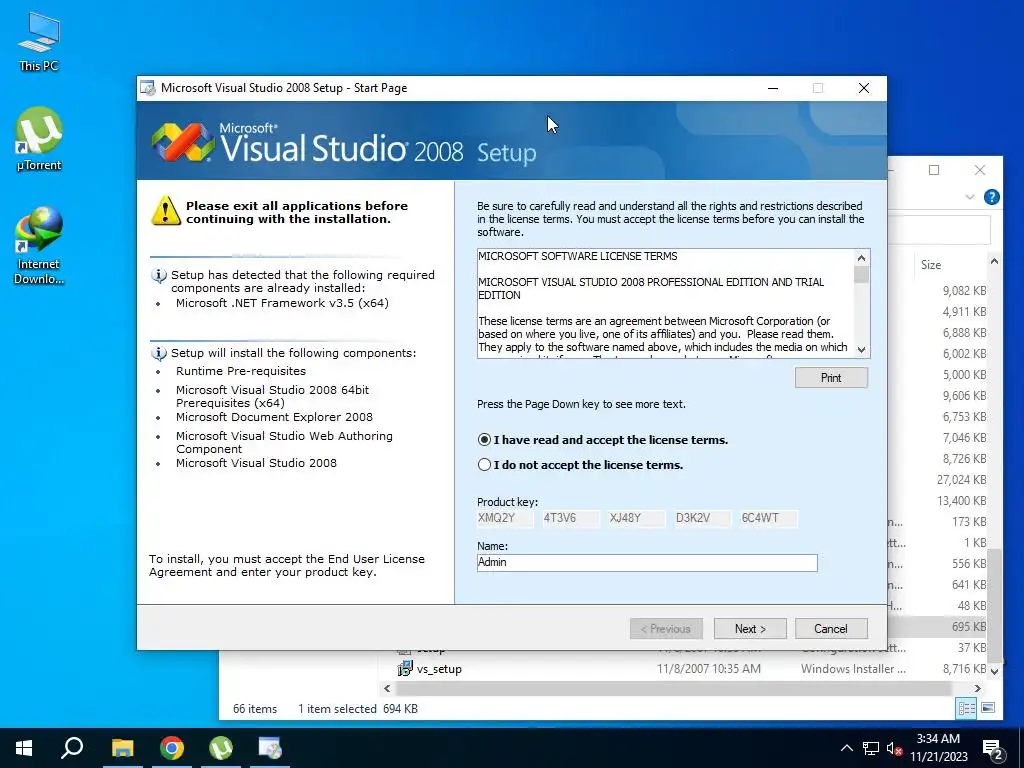Click the Name field containing Admin
This screenshot has height=768, width=1024.
pyautogui.click(x=647, y=562)
